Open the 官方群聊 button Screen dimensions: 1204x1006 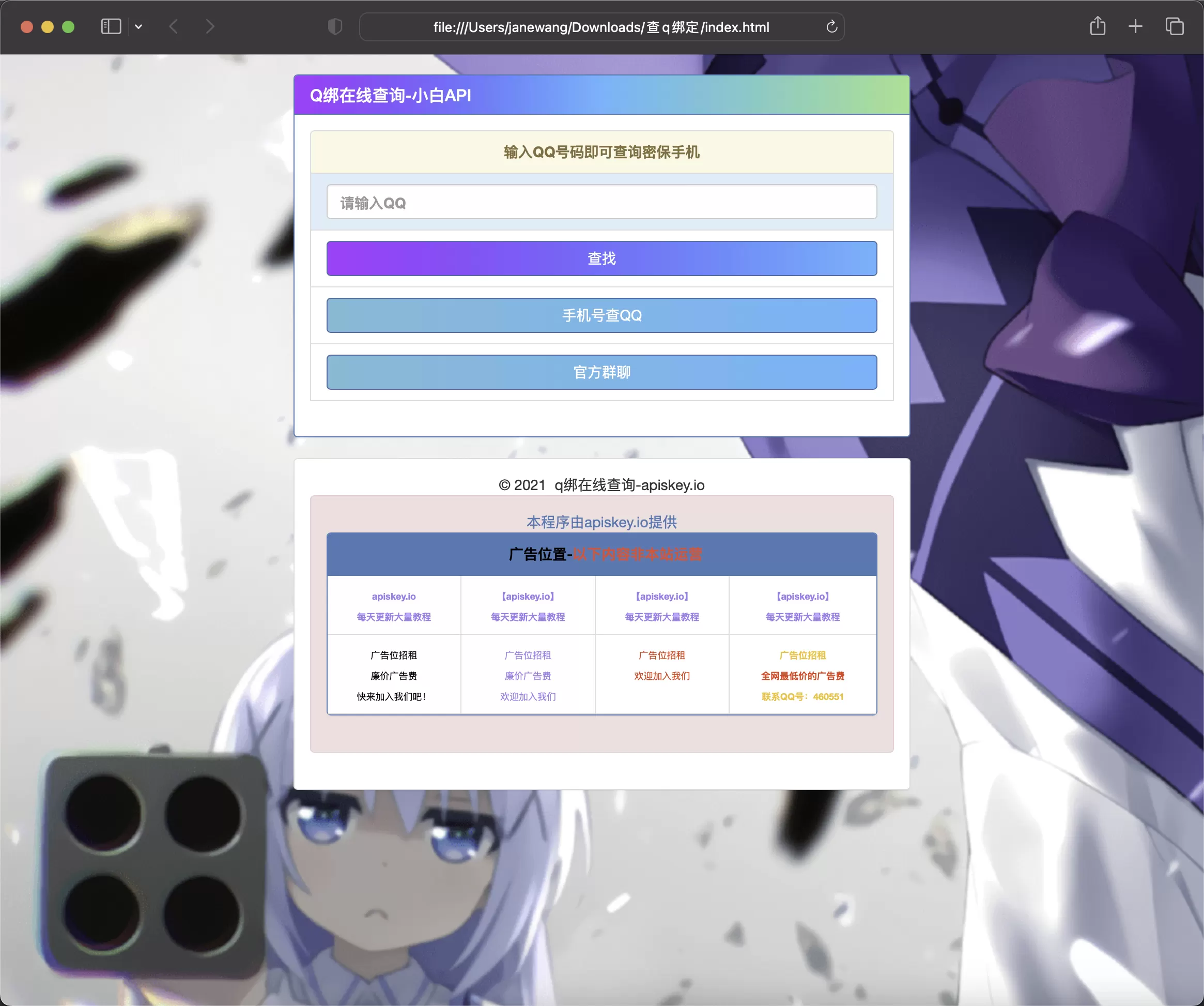coord(601,372)
